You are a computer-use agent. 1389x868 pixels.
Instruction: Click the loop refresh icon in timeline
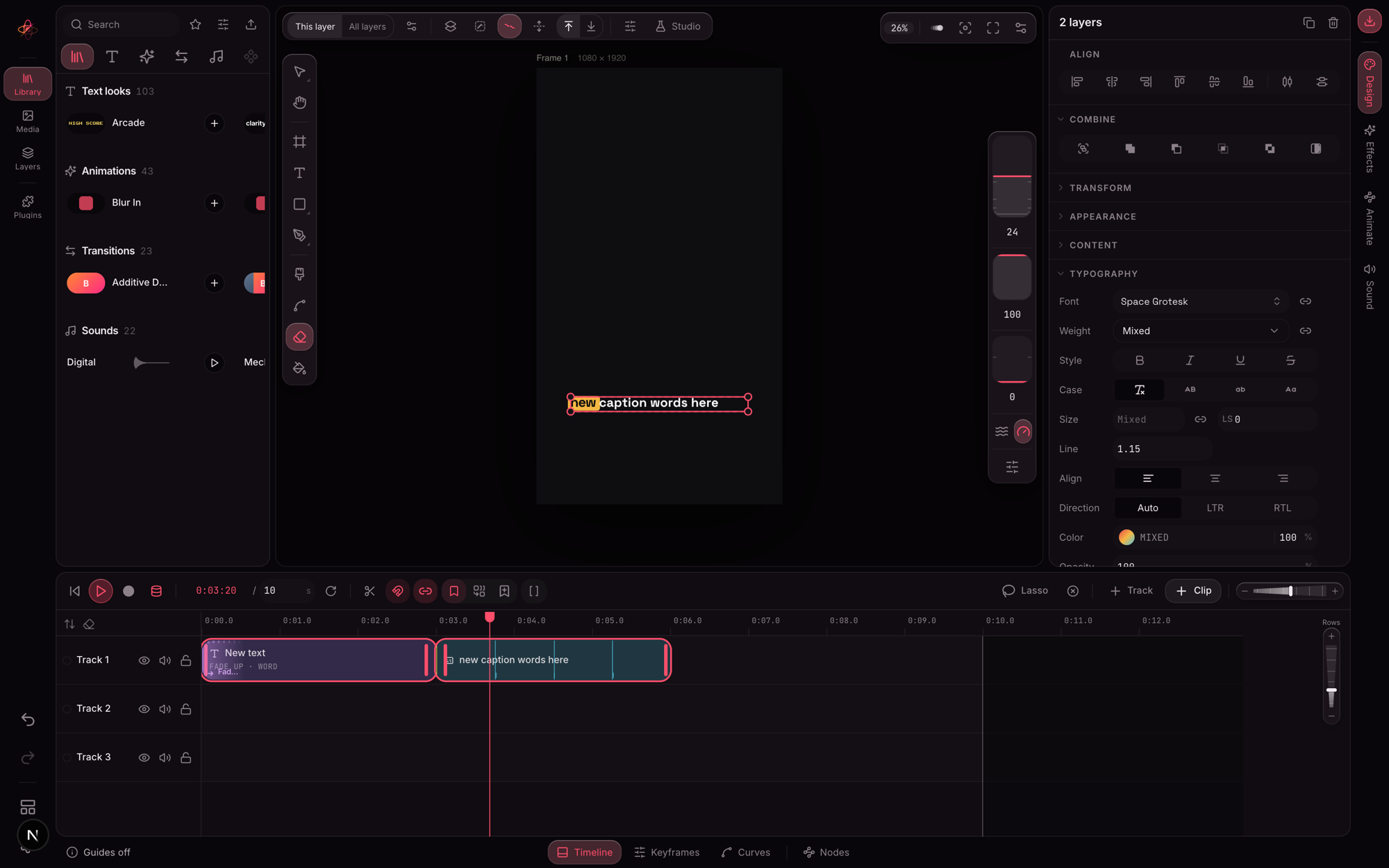coord(331,591)
